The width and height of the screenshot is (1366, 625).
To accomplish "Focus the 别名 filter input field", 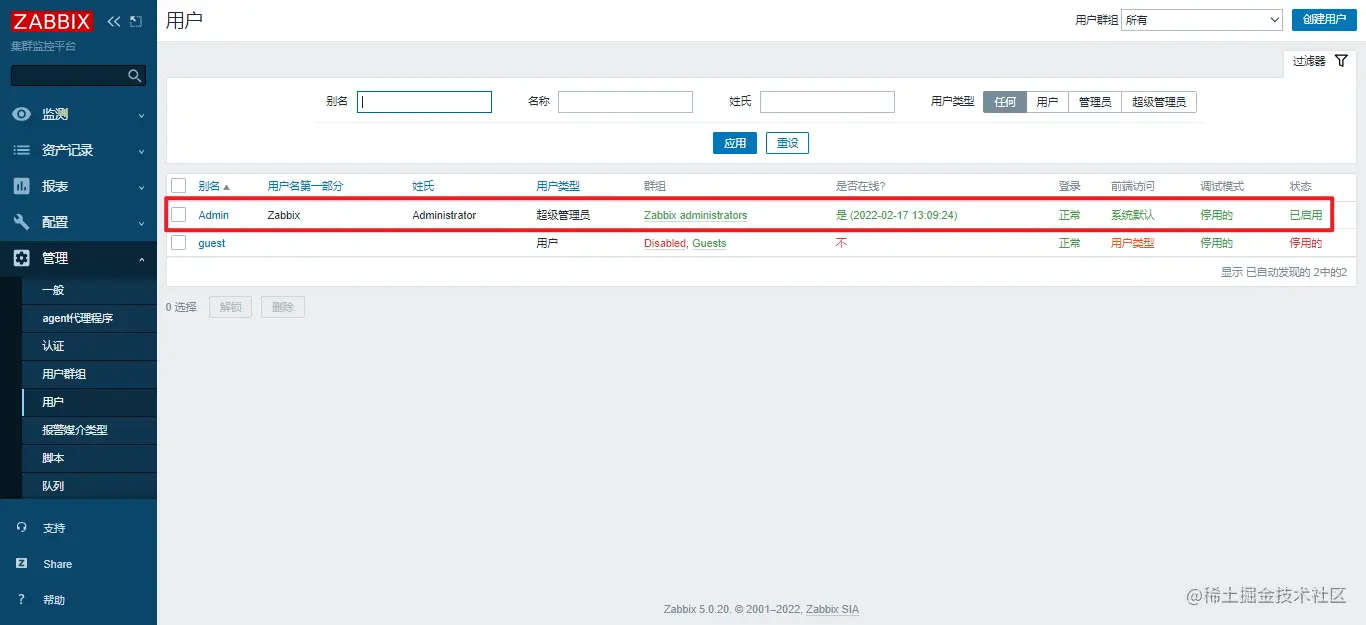I will pyautogui.click(x=424, y=102).
